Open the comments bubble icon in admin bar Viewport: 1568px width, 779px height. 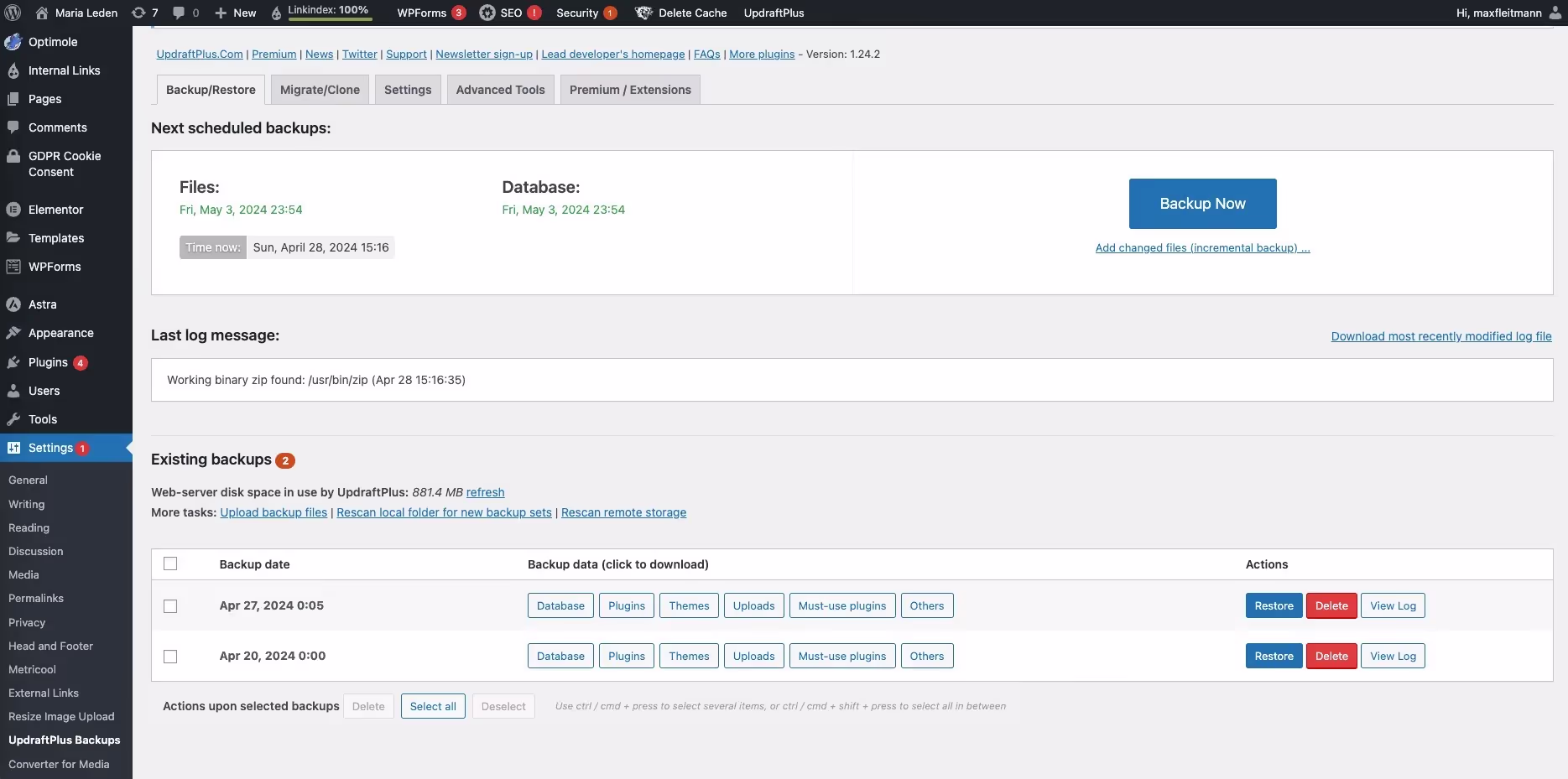179,13
